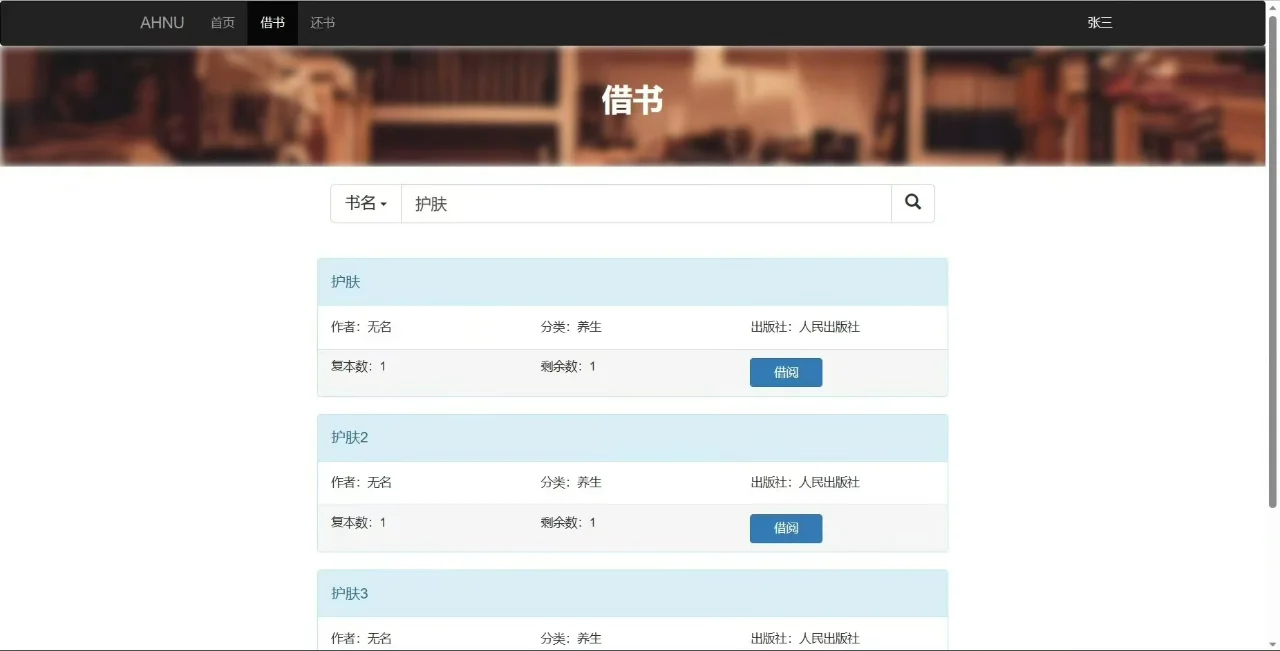Click the 剩余数 field on 护肤2 card

coord(568,521)
